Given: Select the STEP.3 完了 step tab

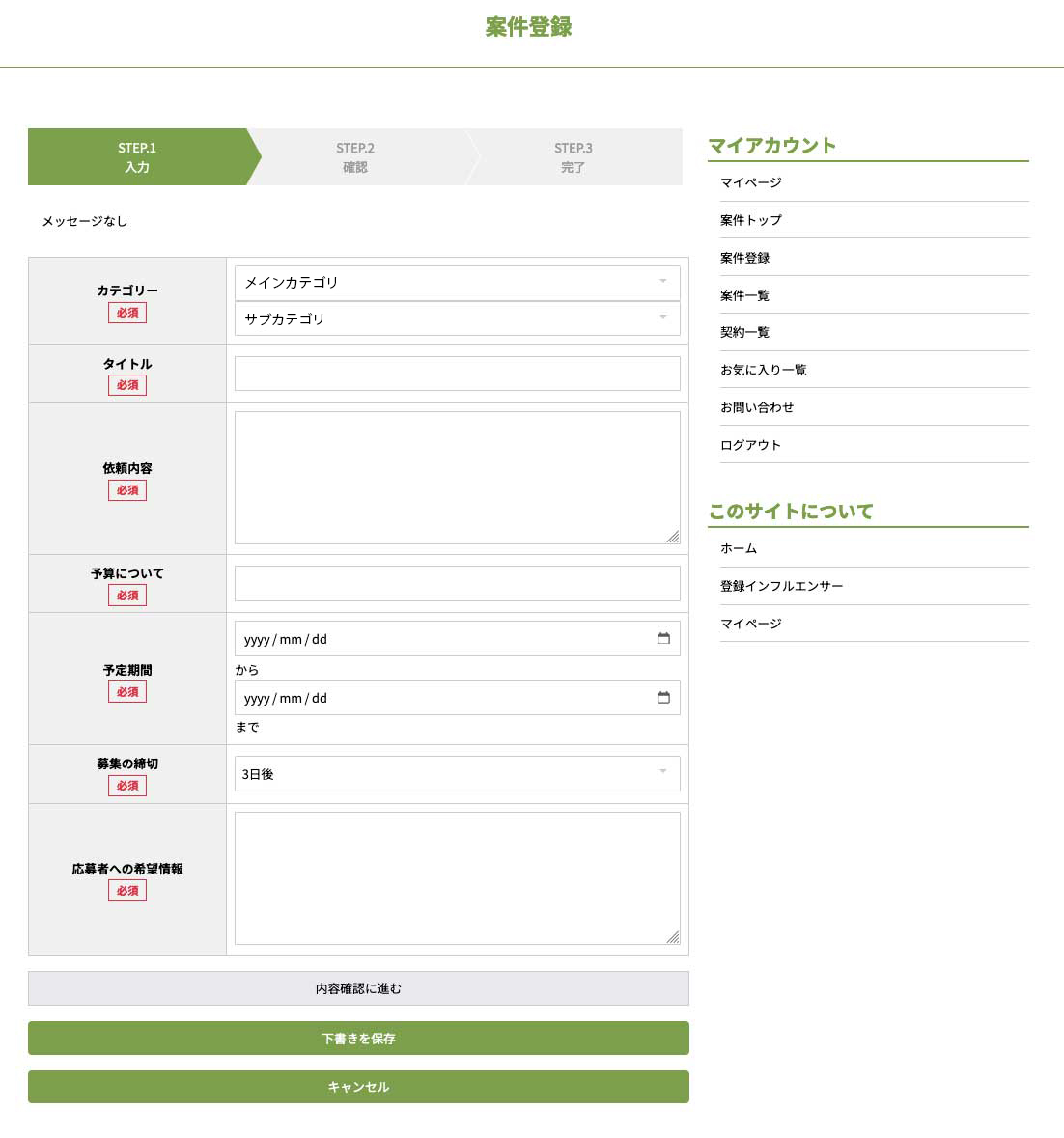Looking at the screenshot, I should (574, 157).
